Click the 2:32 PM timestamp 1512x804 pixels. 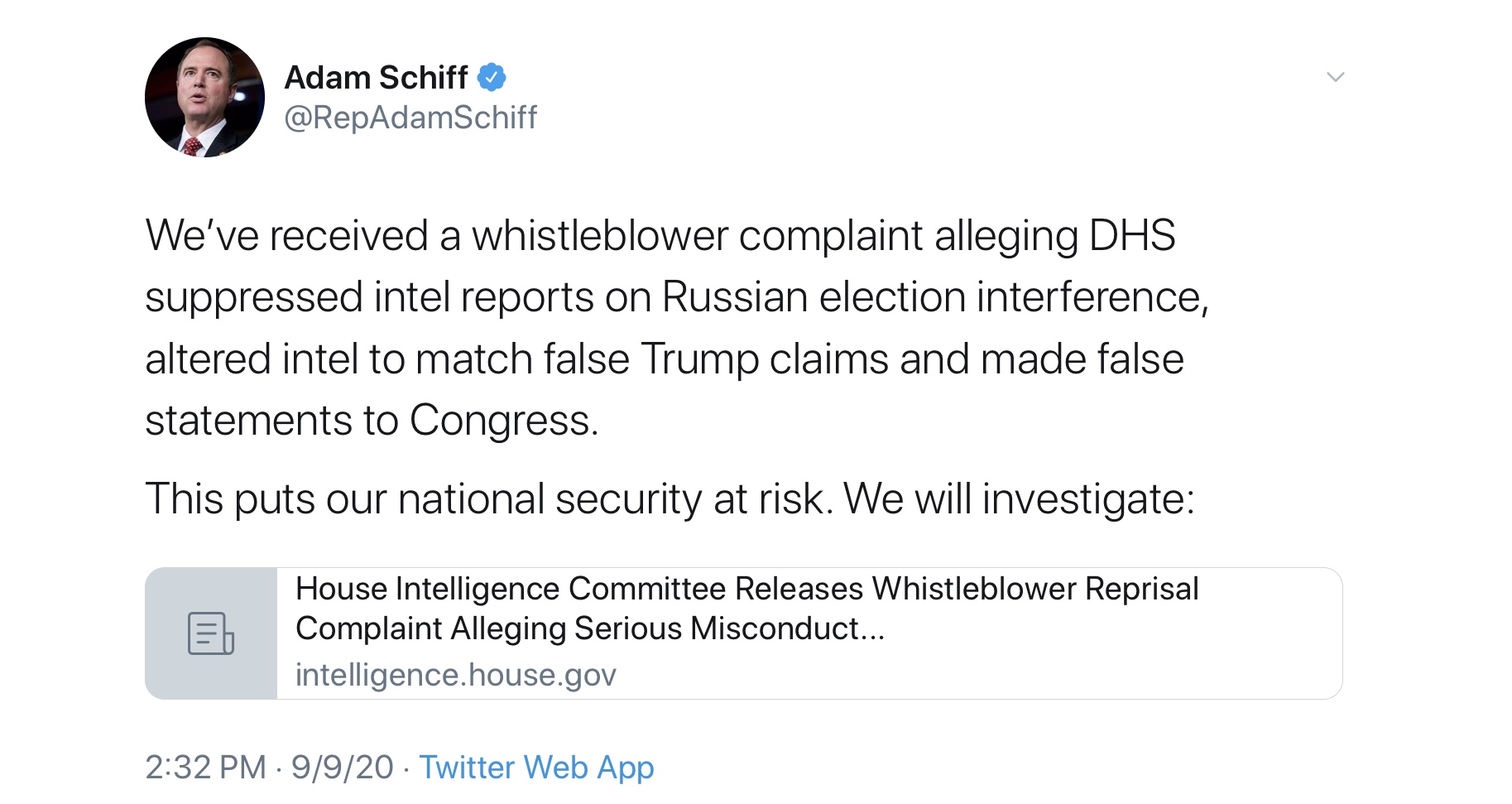point(205,768)
